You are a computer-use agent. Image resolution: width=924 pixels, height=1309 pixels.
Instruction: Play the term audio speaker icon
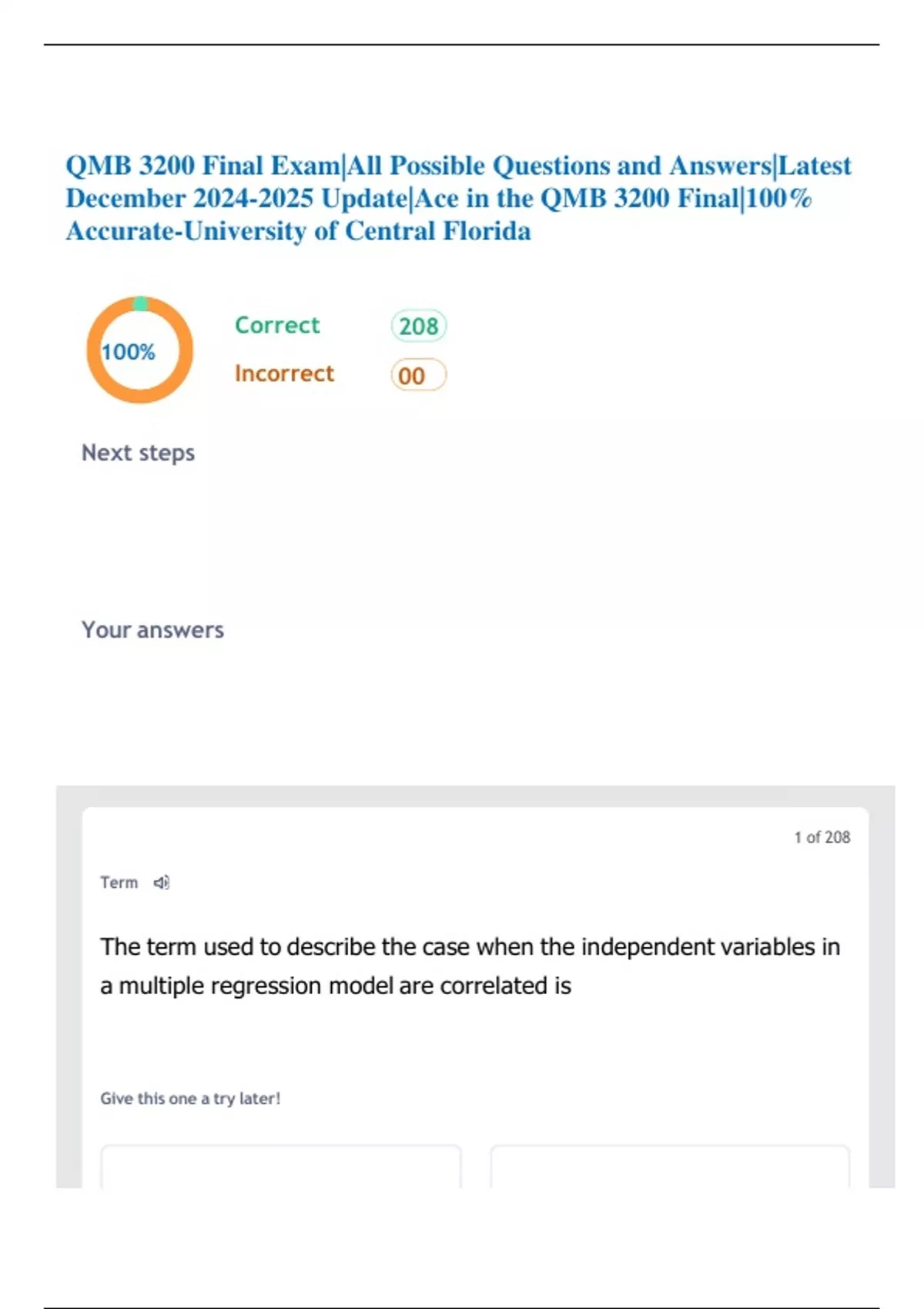[x=161, y=882]
